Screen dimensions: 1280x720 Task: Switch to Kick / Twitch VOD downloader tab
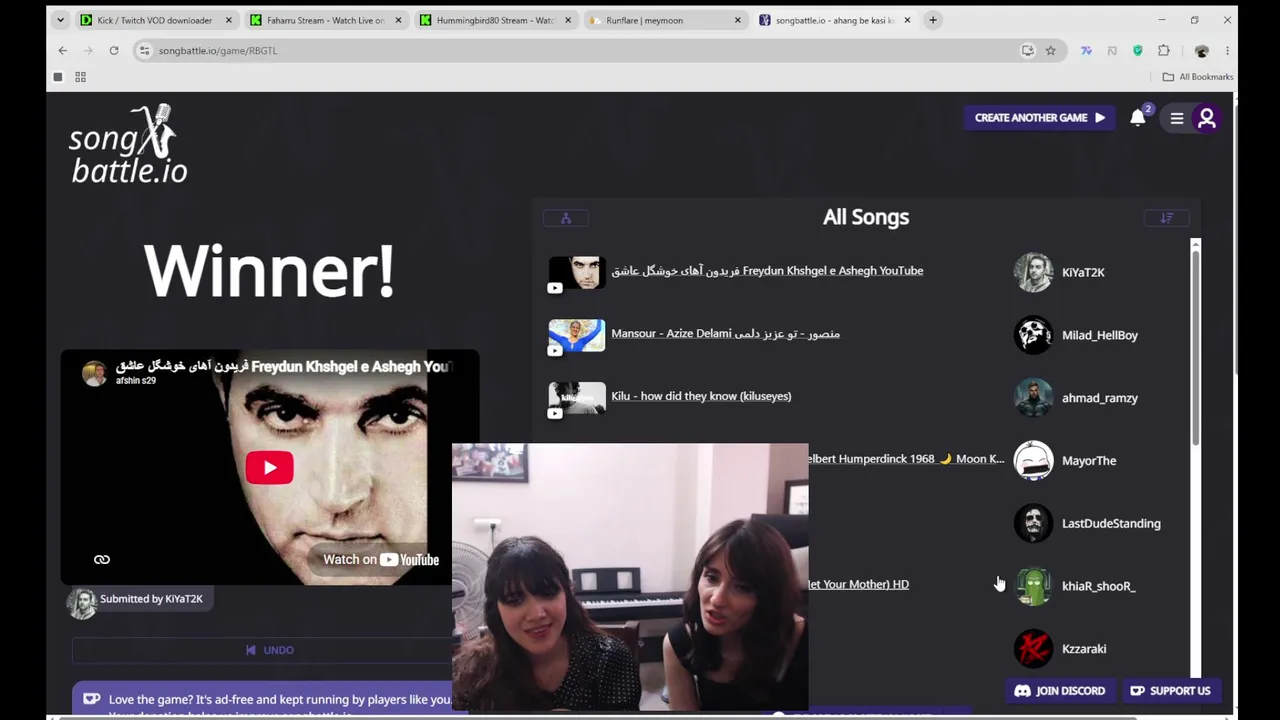click(x=155, y=20)
